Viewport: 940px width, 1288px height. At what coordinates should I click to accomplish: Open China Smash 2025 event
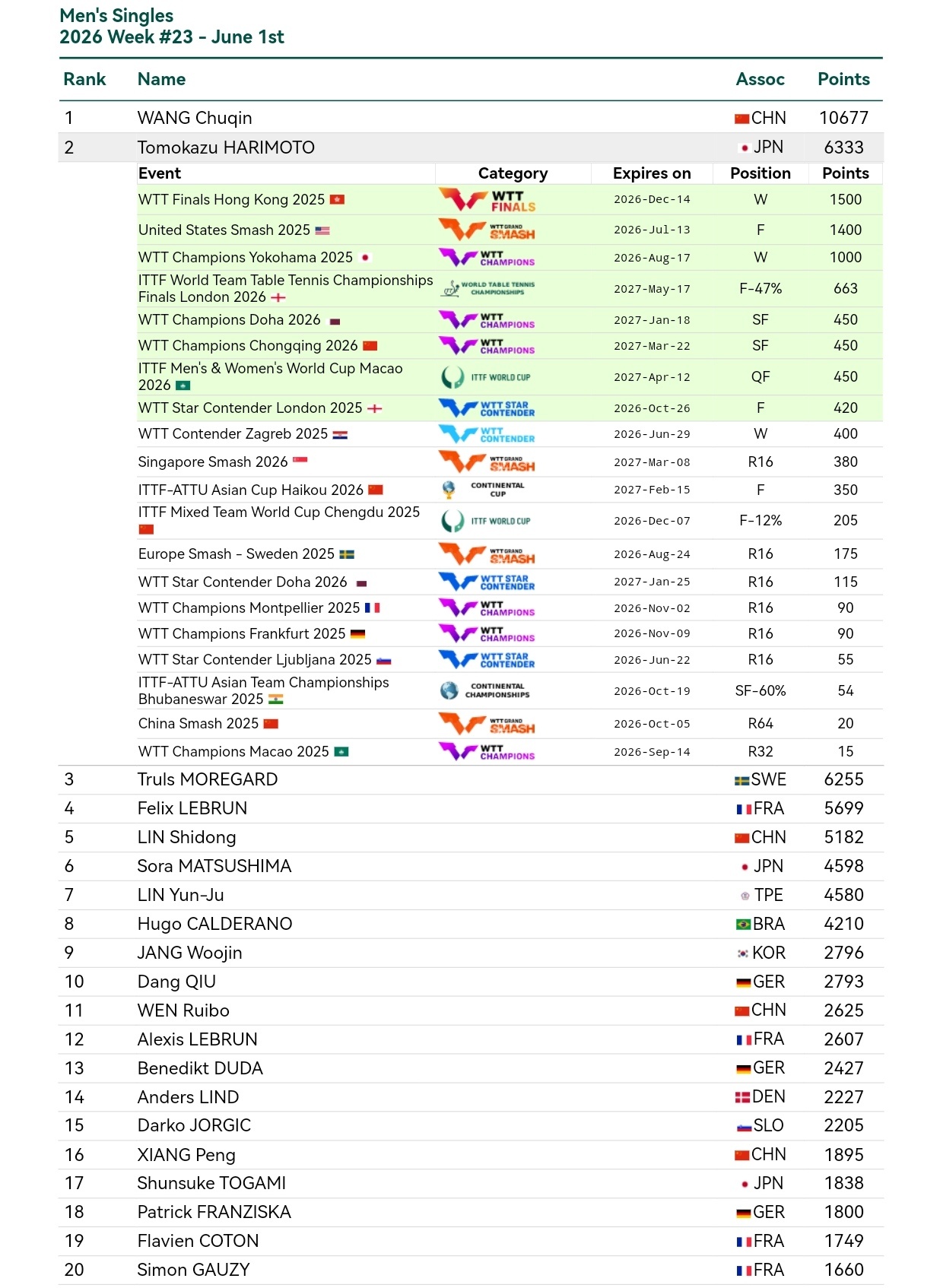click(x=198, y=724)
